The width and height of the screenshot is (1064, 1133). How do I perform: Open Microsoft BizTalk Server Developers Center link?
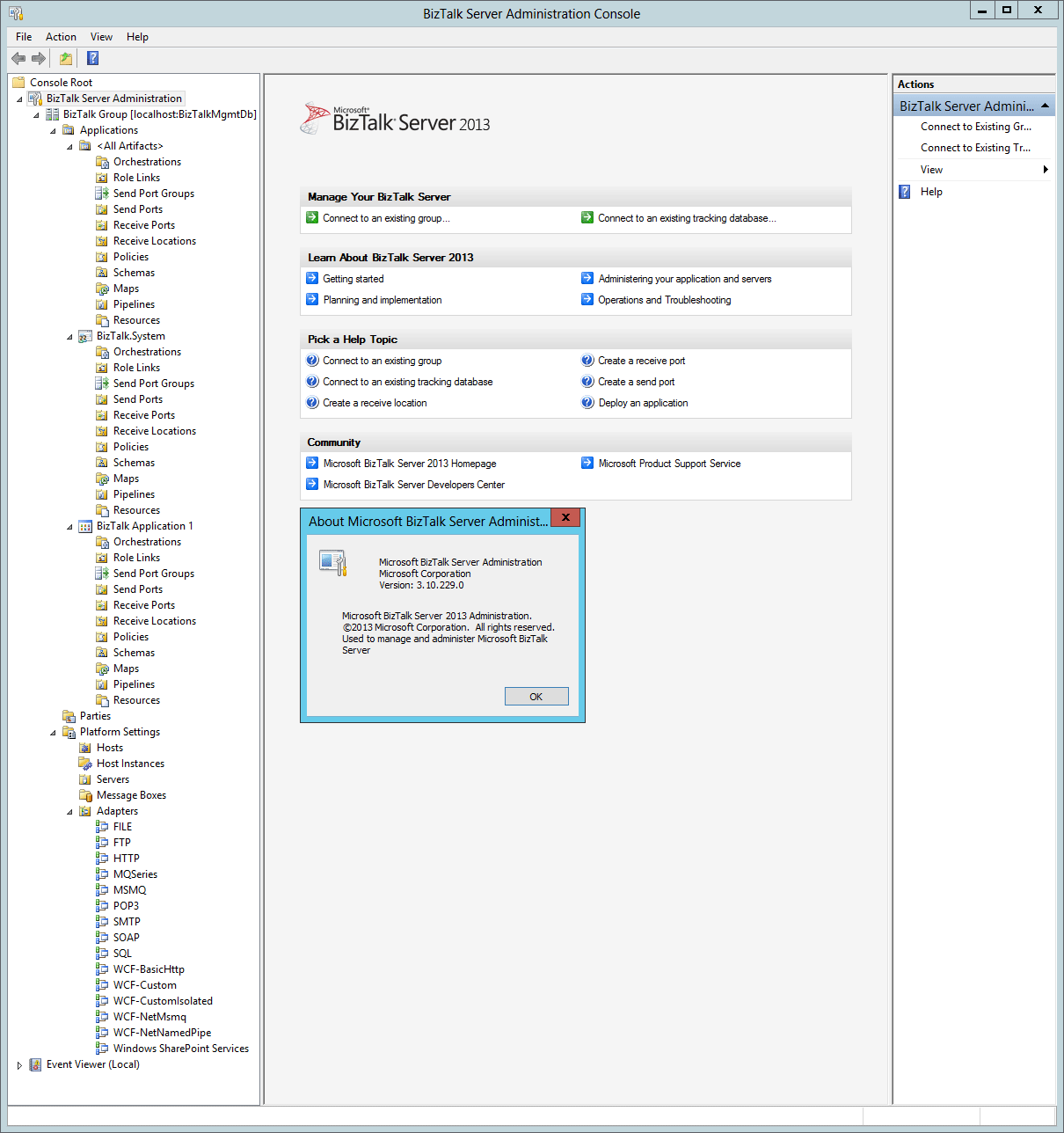[x=414, y=485]
